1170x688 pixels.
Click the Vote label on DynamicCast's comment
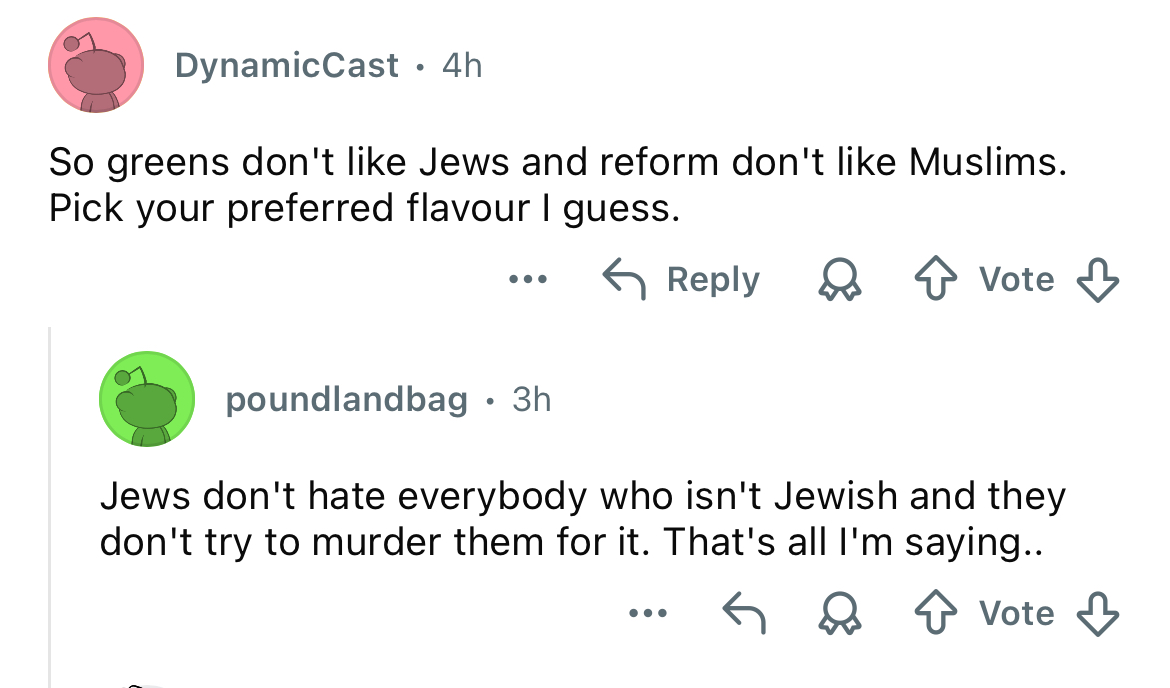1016,280
